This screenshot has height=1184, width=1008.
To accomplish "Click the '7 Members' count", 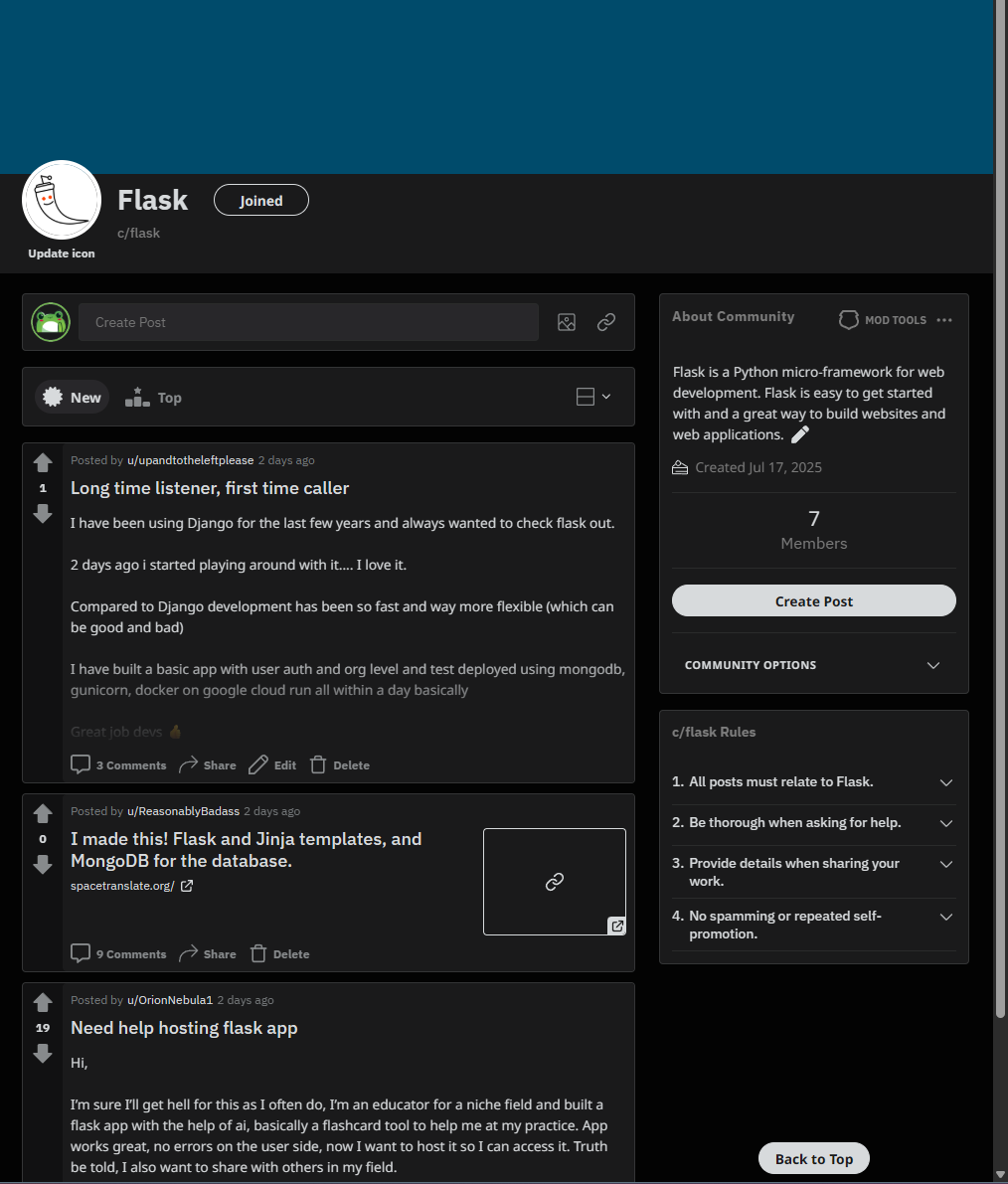I will point(814,529).
